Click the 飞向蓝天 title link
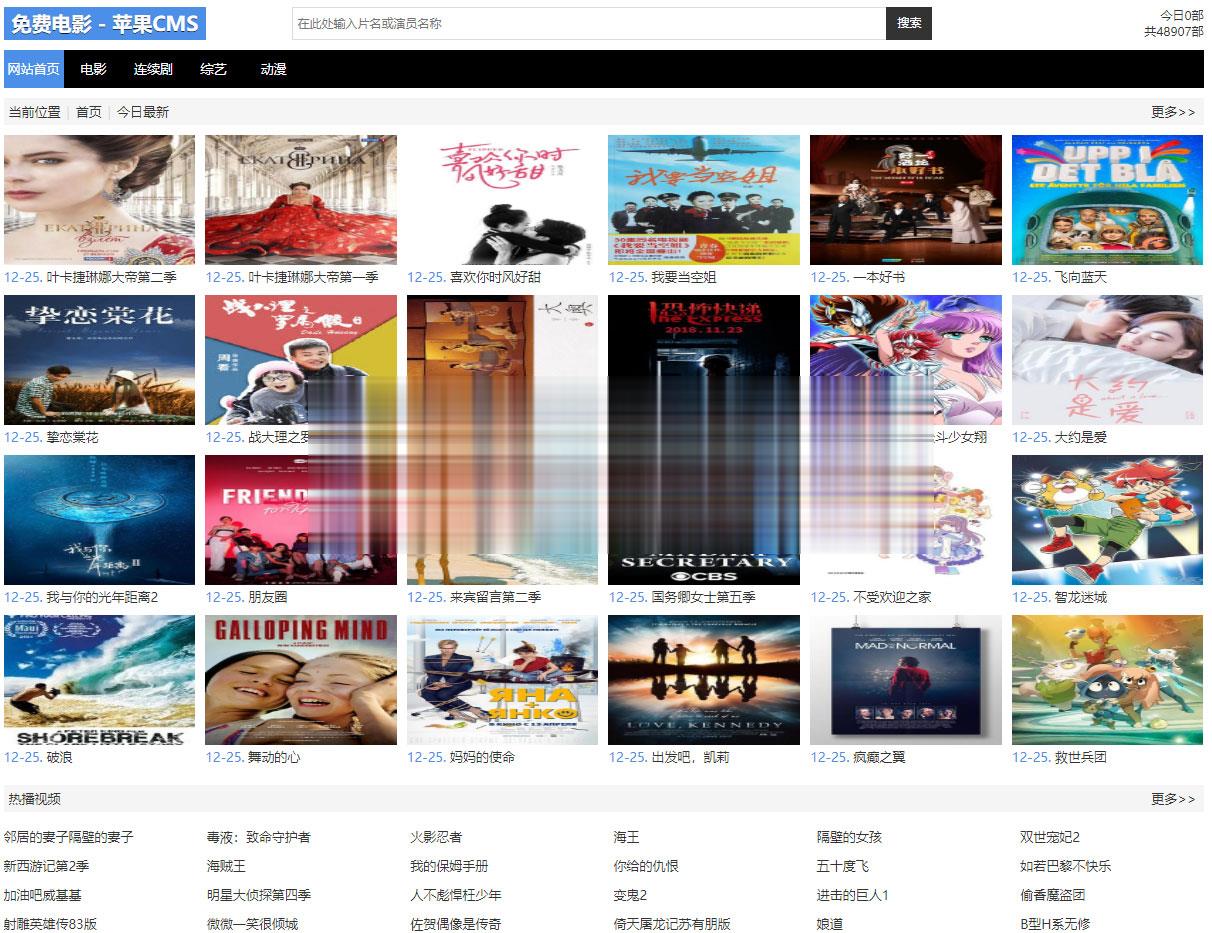The image size is (1212, 933). pyautogui.click(x=1081, y=277)
